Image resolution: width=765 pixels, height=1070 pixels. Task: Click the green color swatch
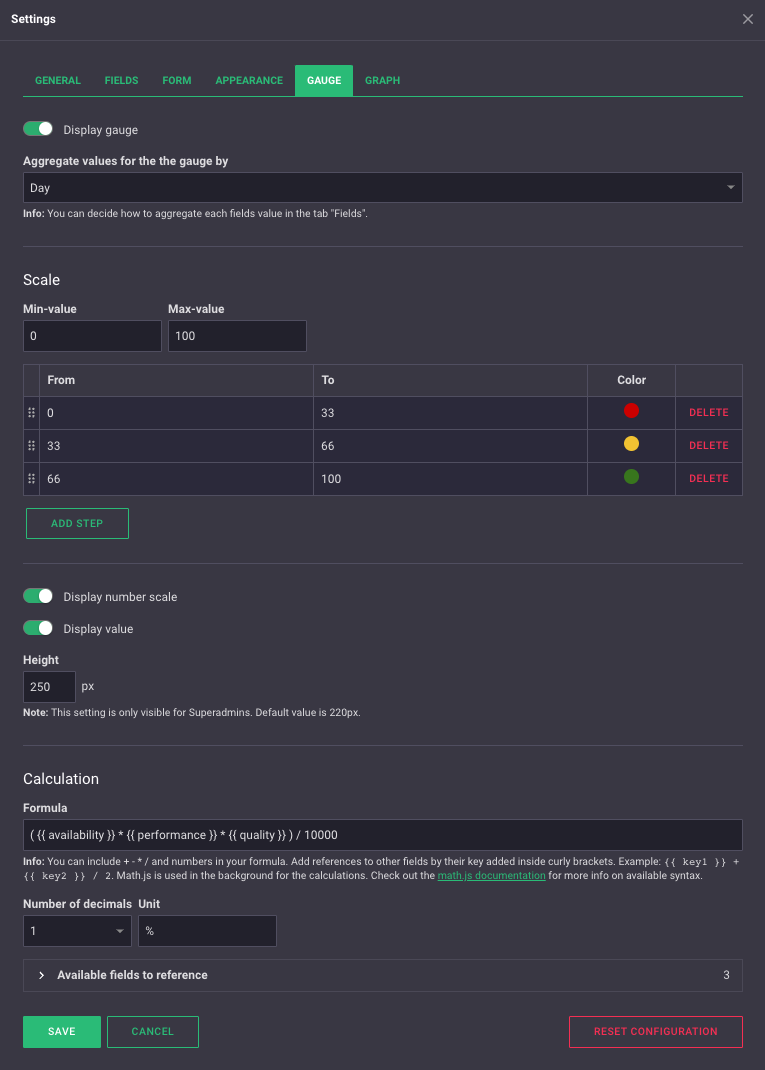click(x=631, y=477)
